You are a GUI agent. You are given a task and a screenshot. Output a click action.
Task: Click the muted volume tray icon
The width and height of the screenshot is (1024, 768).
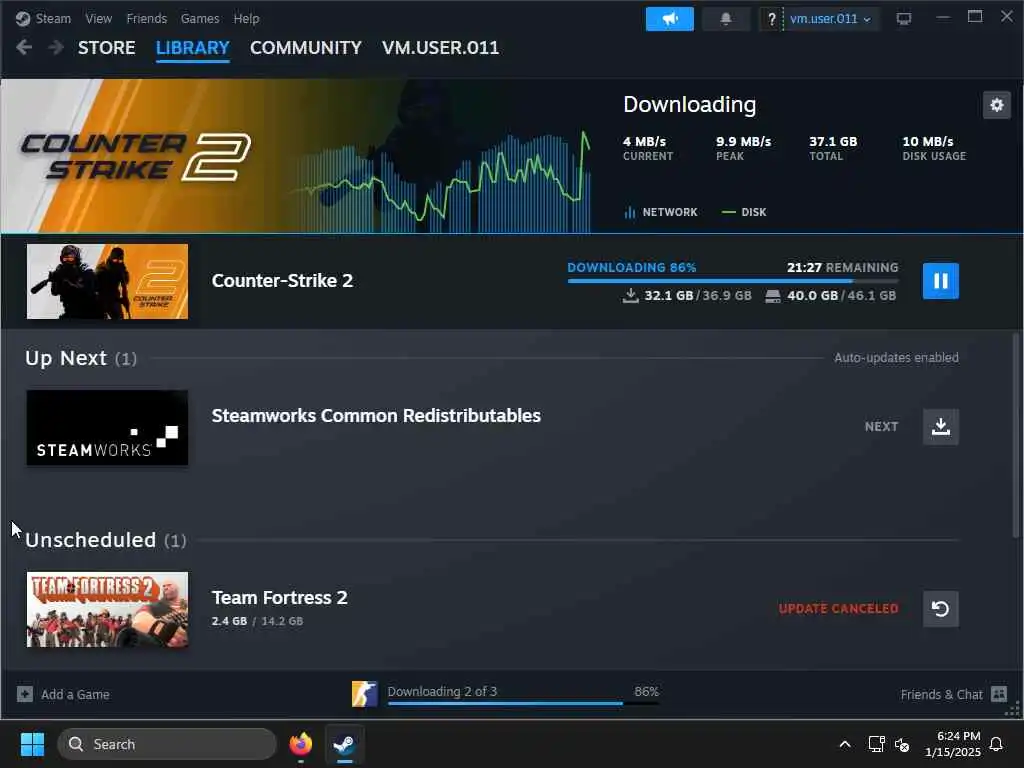(902, 744)
